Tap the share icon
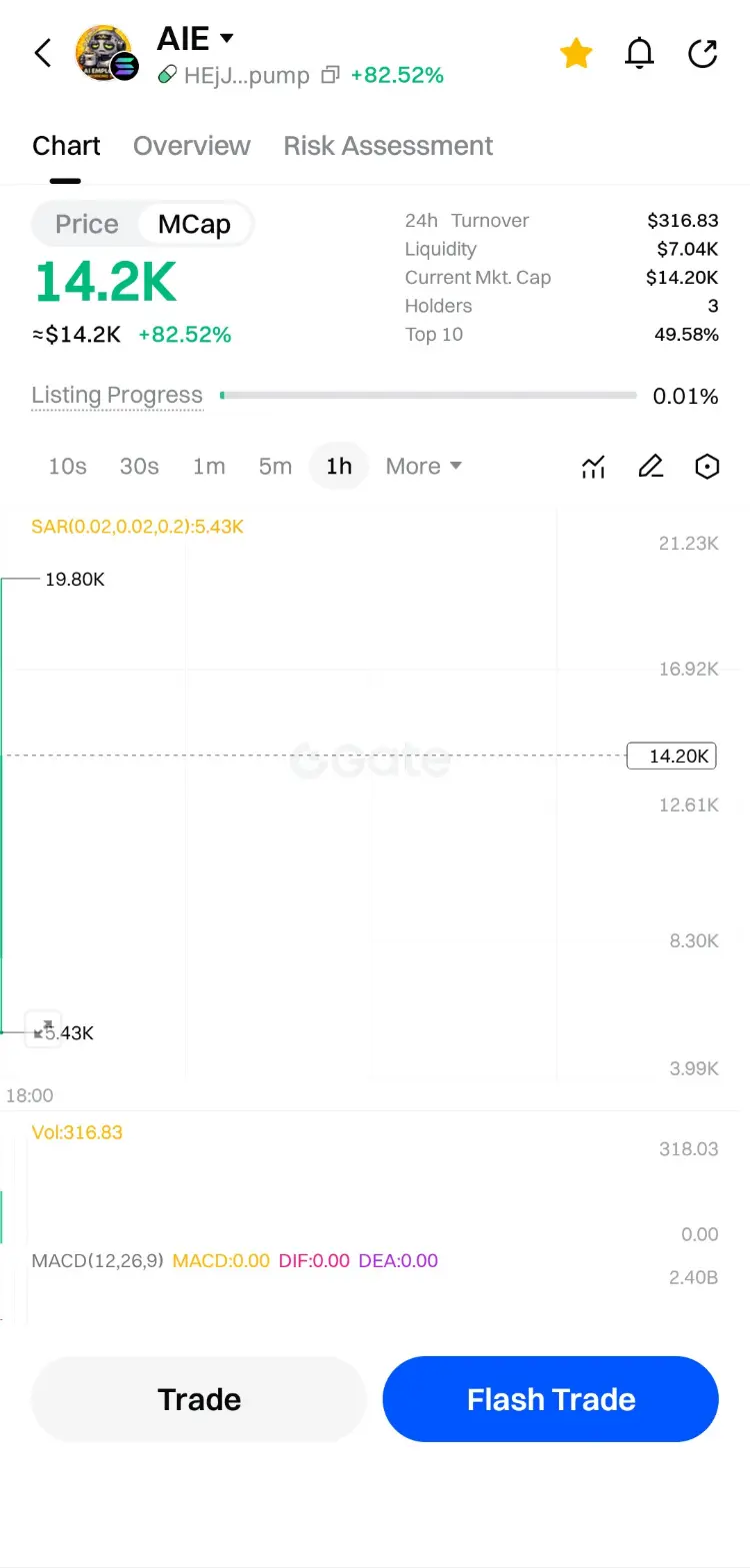Image resolution: width=750 pixels, height=1568 pixels. point(703,53)
